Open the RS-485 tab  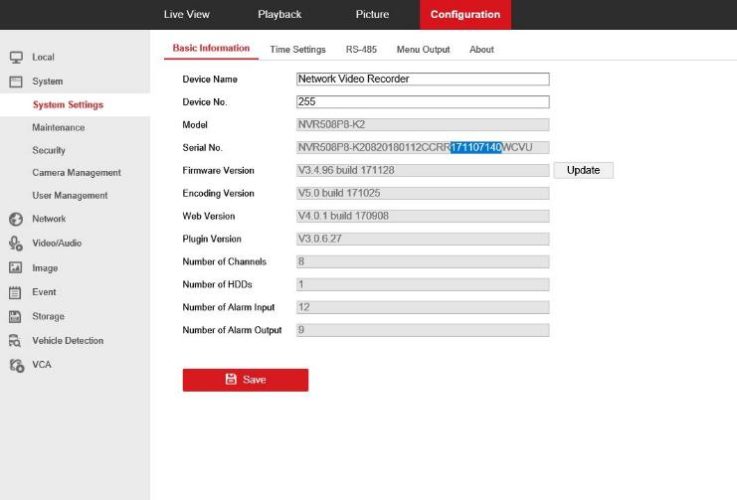tap(361, 49)
